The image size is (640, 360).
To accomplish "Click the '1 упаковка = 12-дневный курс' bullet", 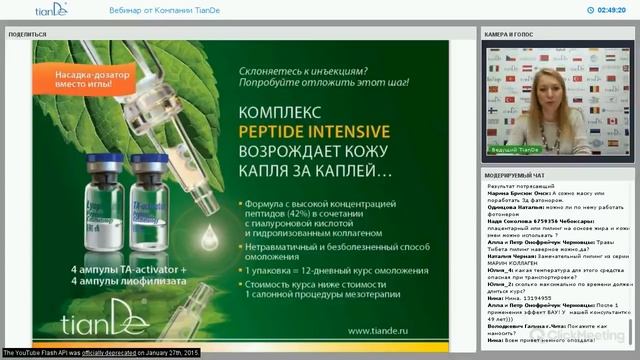I will pos(334,271).
